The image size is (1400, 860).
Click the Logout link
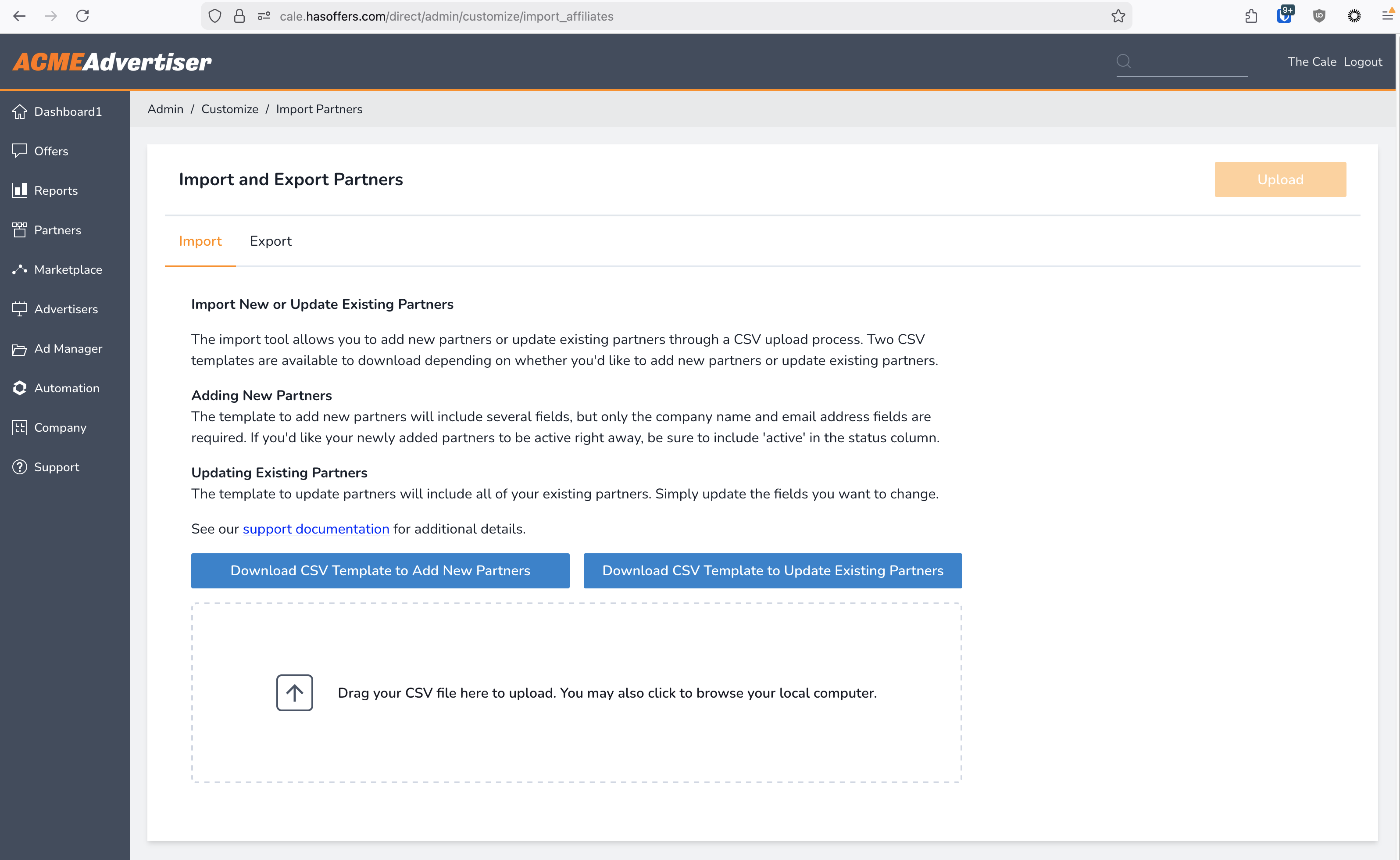pyautogui.click(x=1362, y=61)
